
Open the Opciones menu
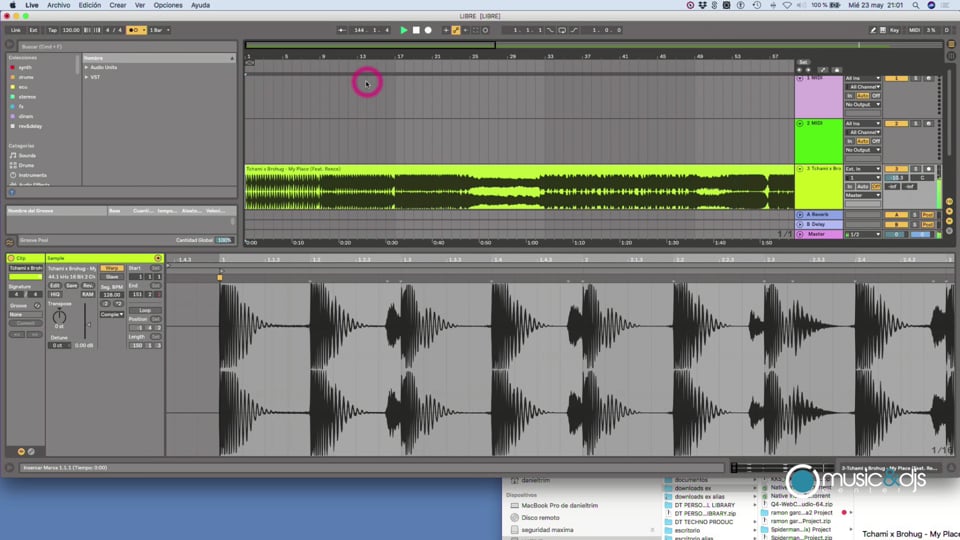click(168, 5)
